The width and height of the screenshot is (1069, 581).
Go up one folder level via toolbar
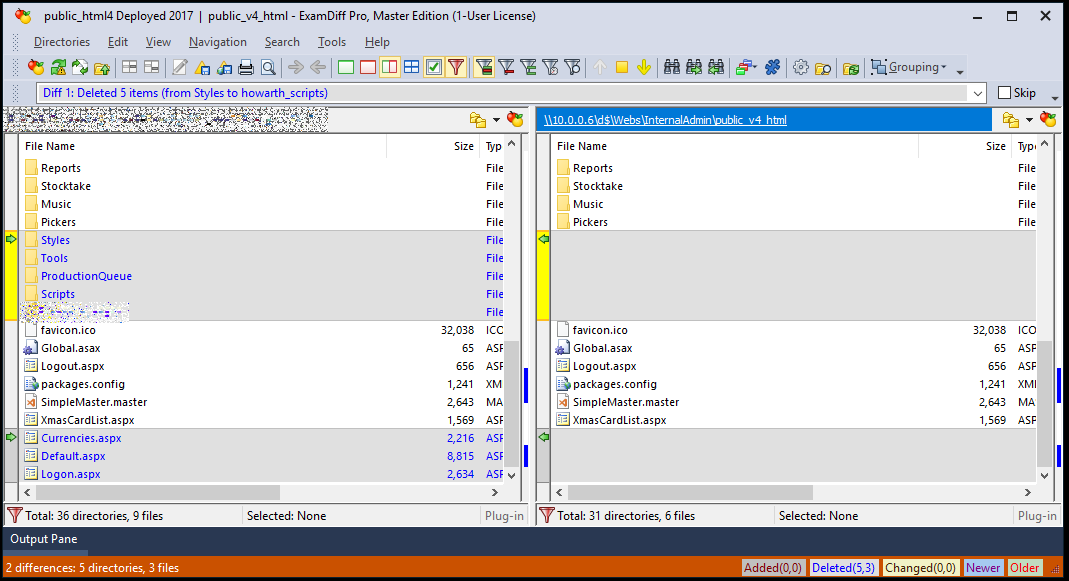click(x=102, y=67)
